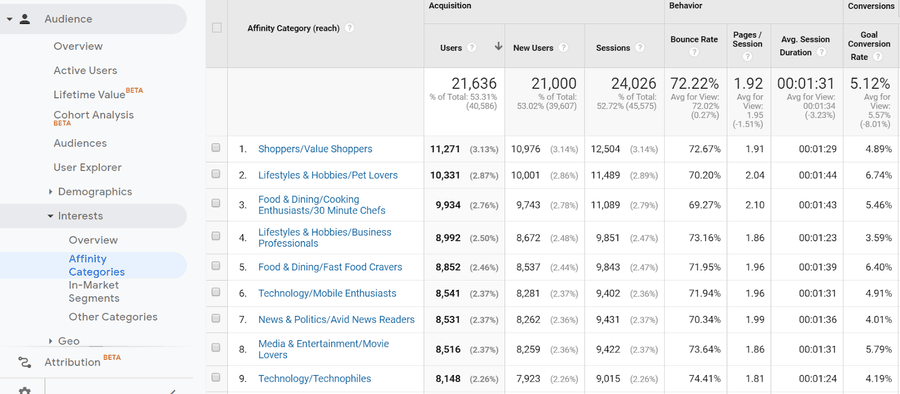Check the Fast Food Cravers row checkbox
This screenshot has width=900, height=394.
(x=216, y=266)
